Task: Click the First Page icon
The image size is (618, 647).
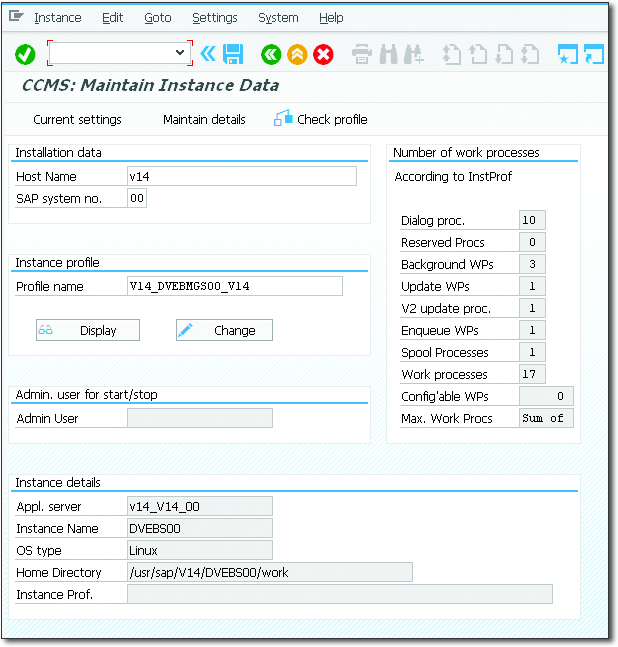Action: tap(451, 54)
